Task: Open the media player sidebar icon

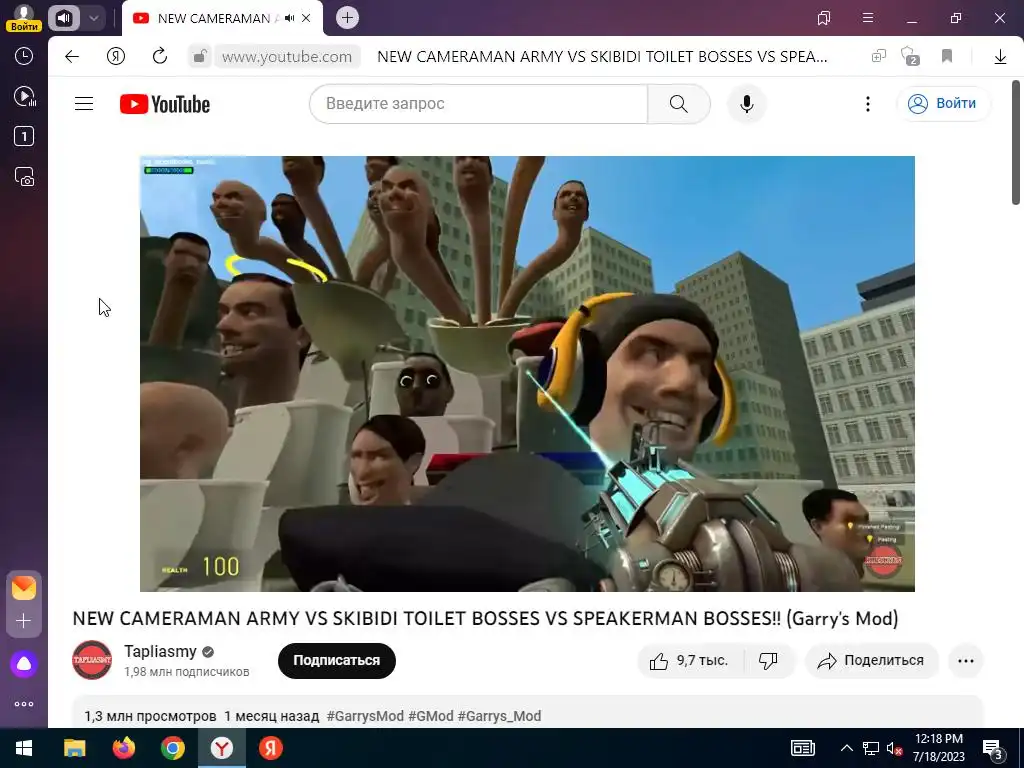Action: [x=24, y=97]
